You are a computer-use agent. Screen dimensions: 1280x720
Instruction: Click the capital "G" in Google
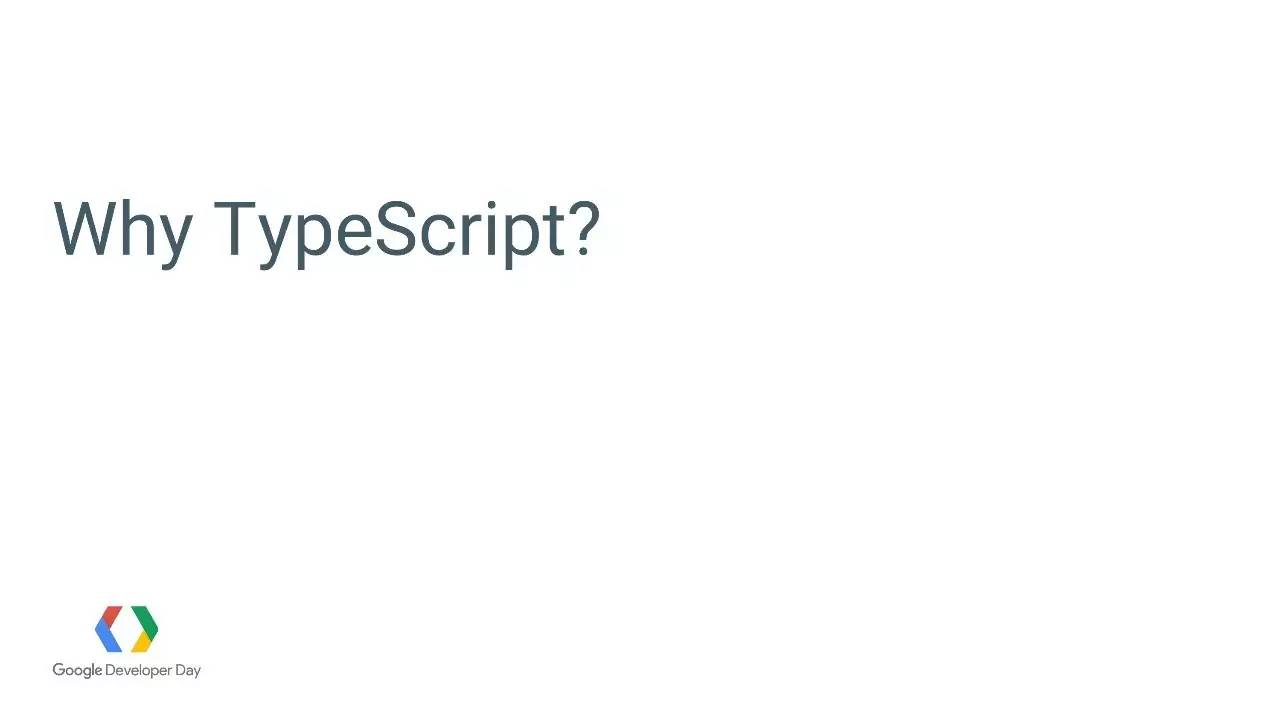tap(59, 670)
